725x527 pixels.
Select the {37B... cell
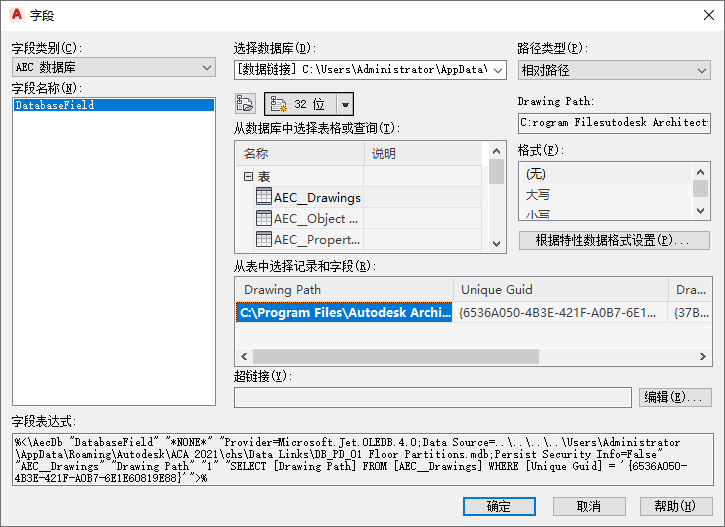(690, 313)
